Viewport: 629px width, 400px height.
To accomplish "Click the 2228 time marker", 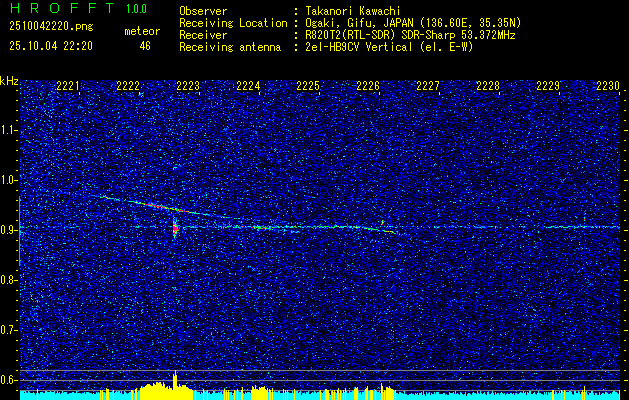I will (488, 86).
